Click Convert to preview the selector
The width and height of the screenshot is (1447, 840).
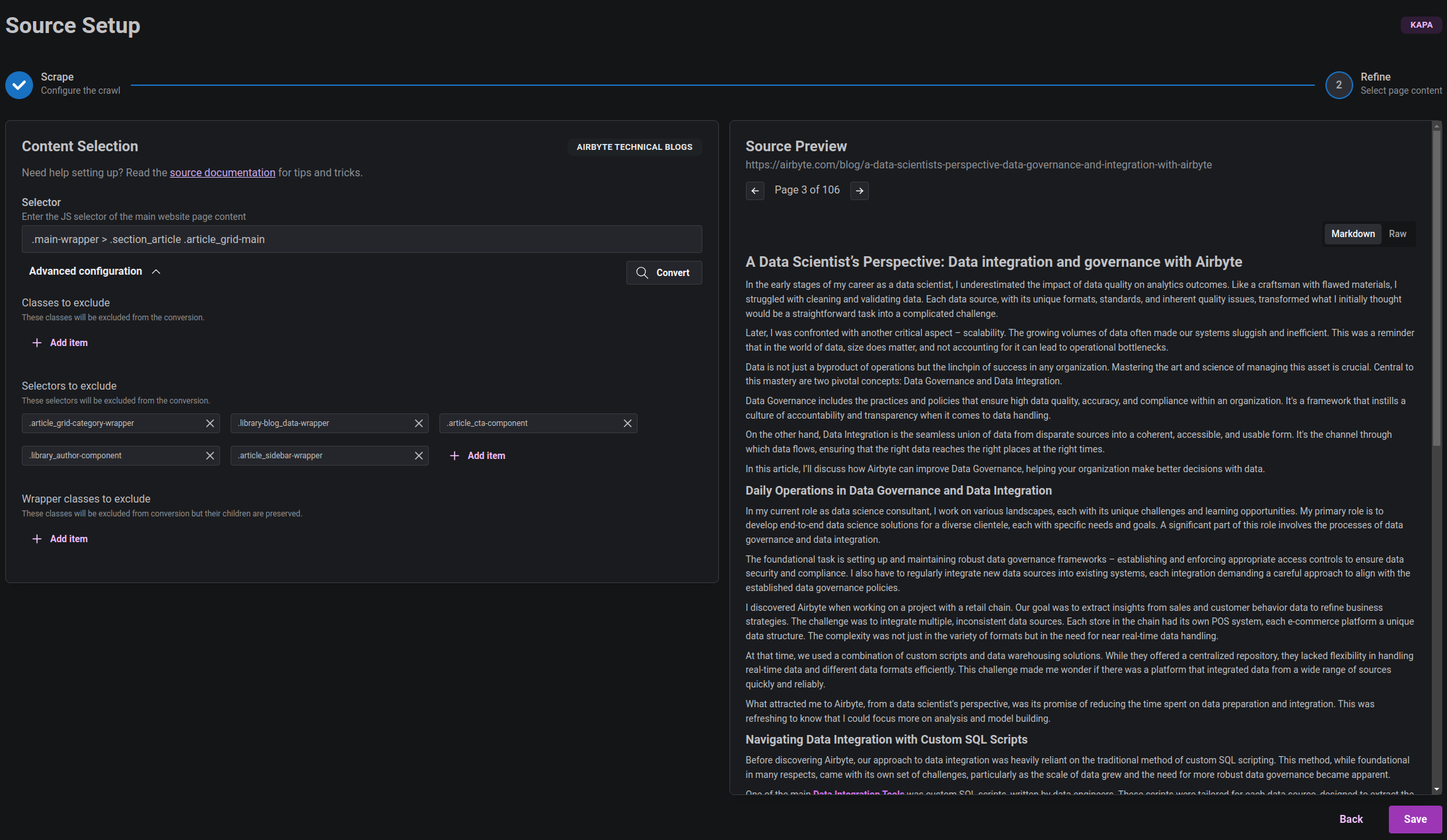[x=664, y=273]
